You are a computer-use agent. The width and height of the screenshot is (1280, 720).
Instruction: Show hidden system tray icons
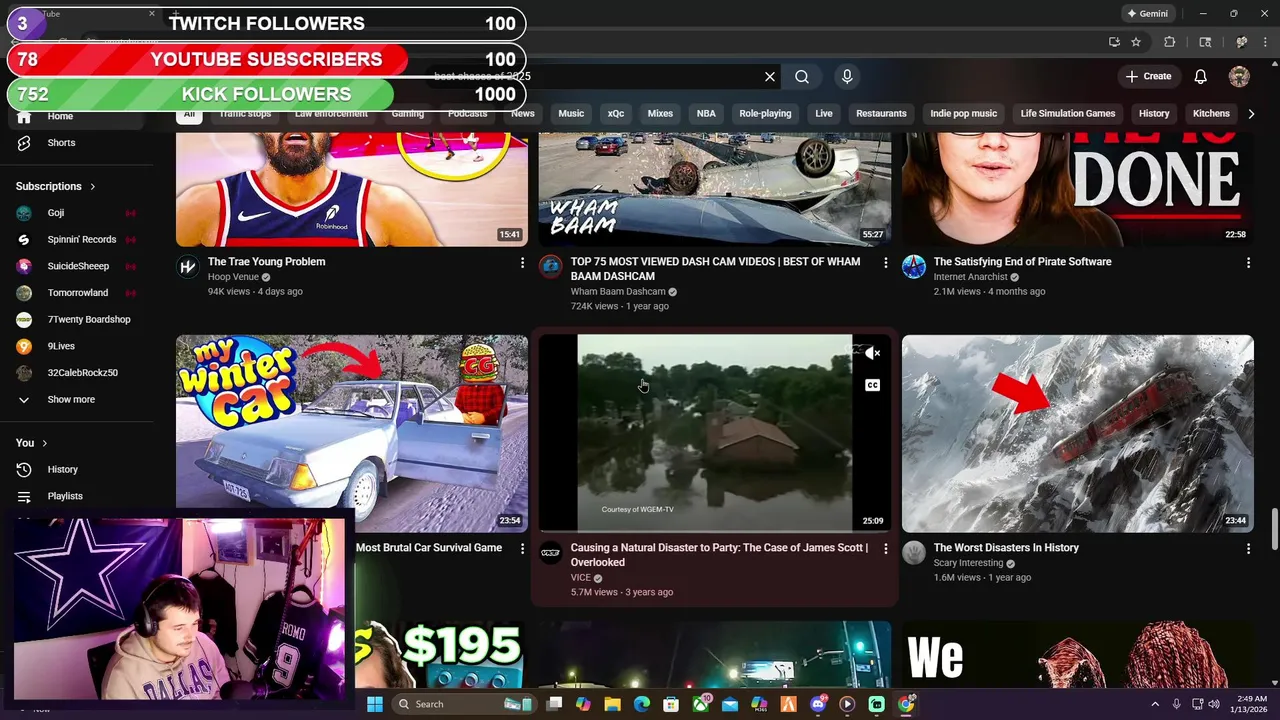(x=1155, y=704)
